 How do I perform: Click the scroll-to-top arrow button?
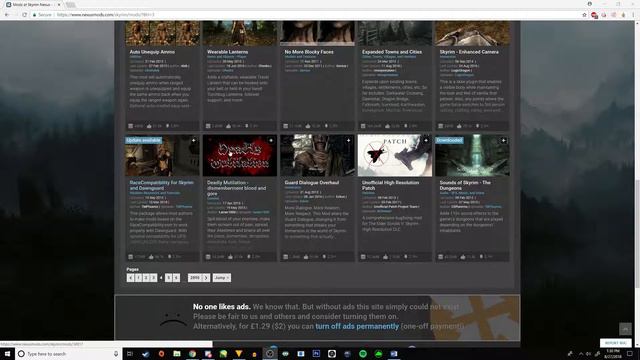[x=625, y=329]
